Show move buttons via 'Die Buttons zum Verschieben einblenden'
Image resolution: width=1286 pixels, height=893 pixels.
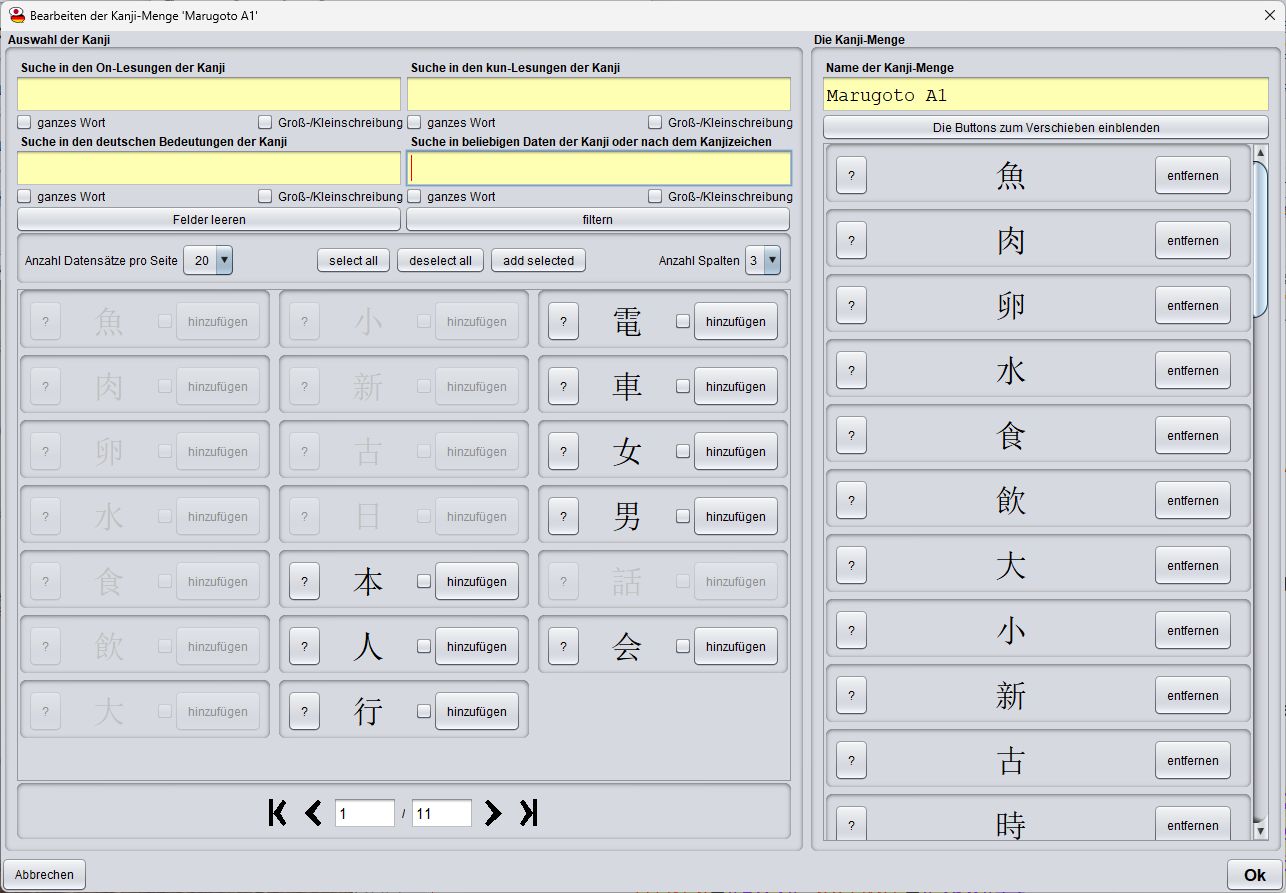(1044, 126)
